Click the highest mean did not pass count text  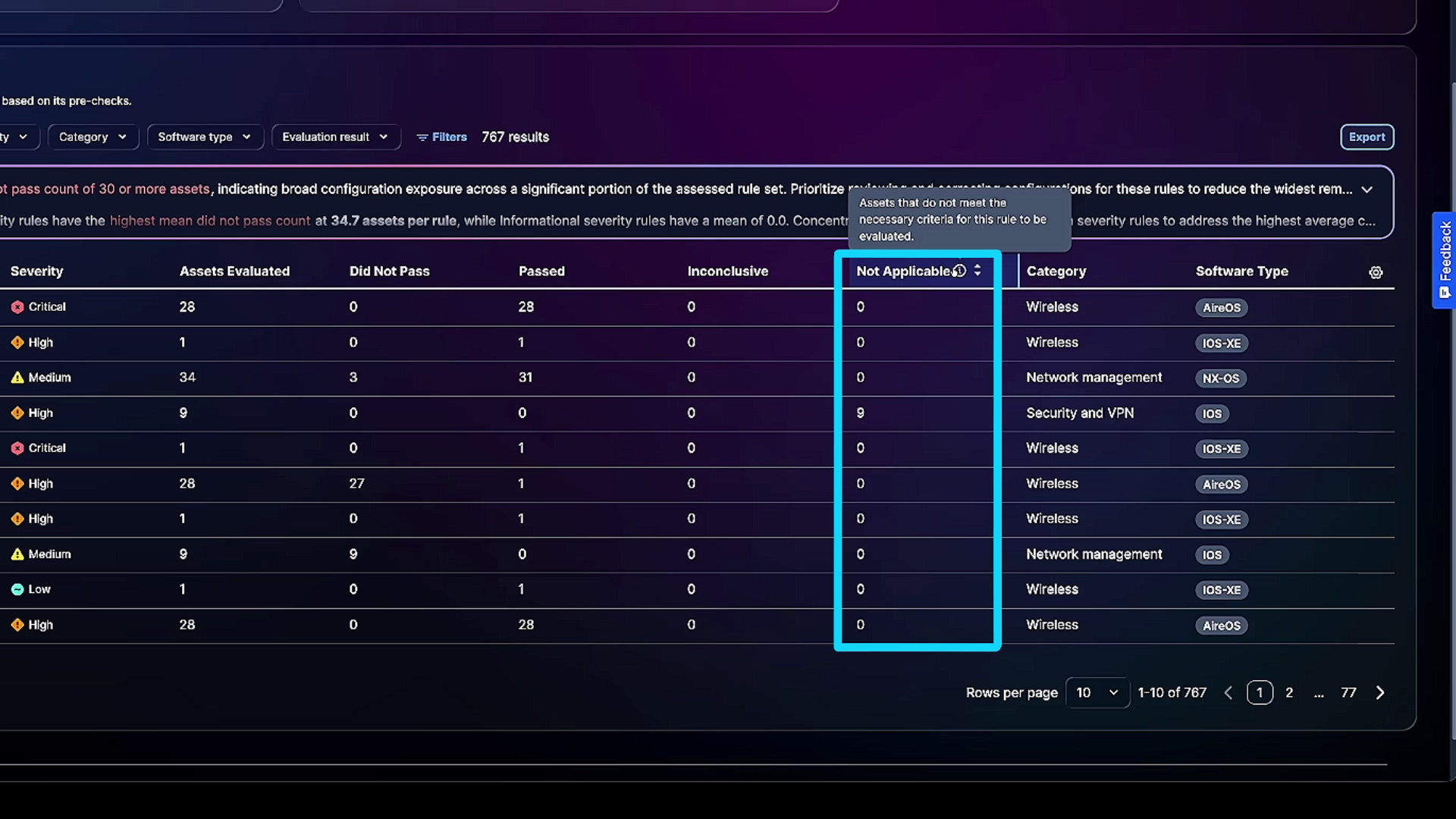210,221
